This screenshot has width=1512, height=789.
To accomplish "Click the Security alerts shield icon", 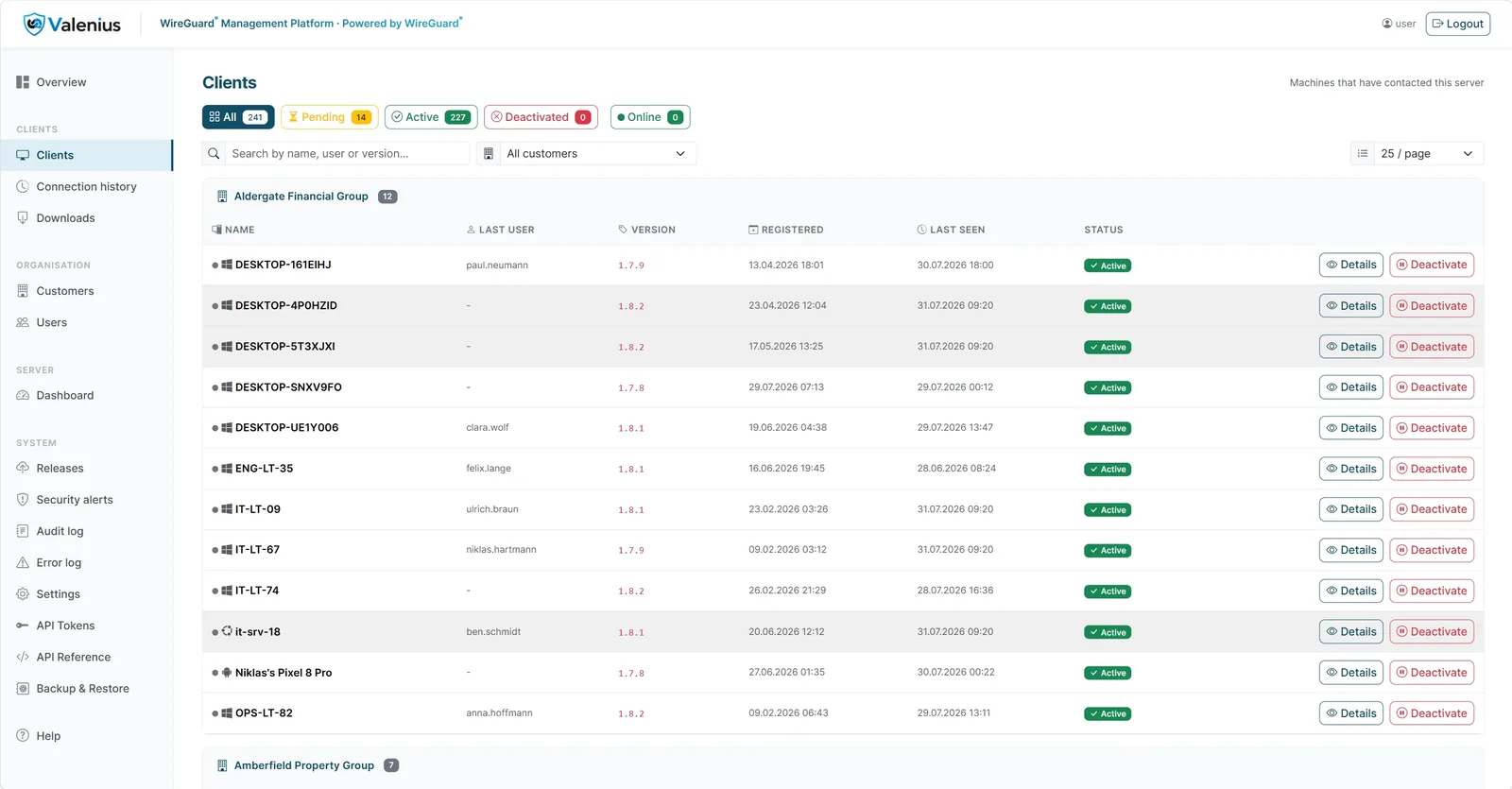I will [x=23, y=500].
